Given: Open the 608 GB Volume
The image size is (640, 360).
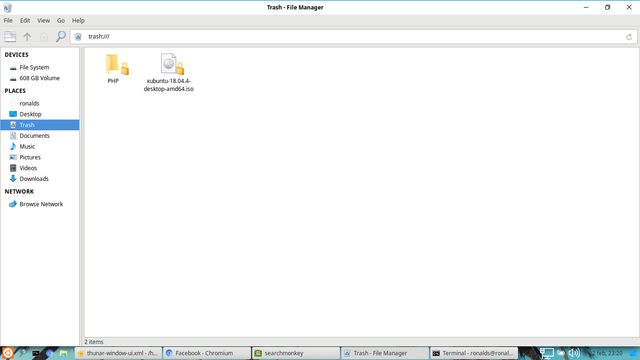Looking at the screenshot, I should click(x=40, y=78).
